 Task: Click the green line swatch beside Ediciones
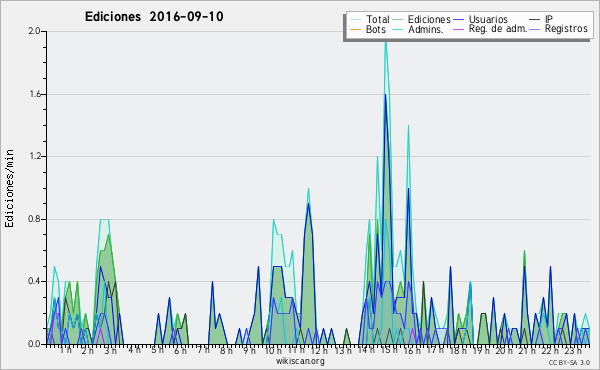pyautogui.click(x=398, y=20)
